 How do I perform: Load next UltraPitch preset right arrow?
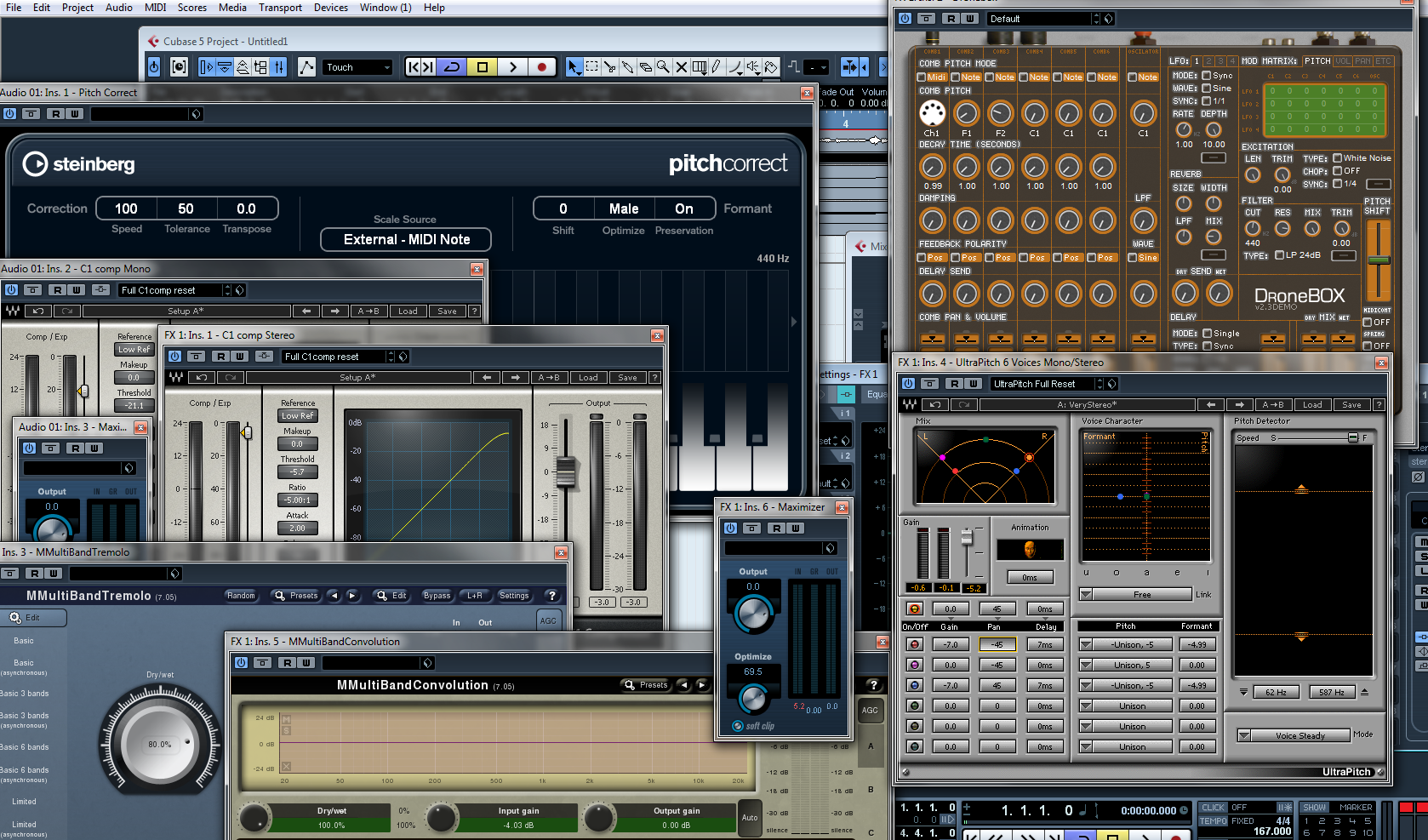click(x=1239, y=405)
